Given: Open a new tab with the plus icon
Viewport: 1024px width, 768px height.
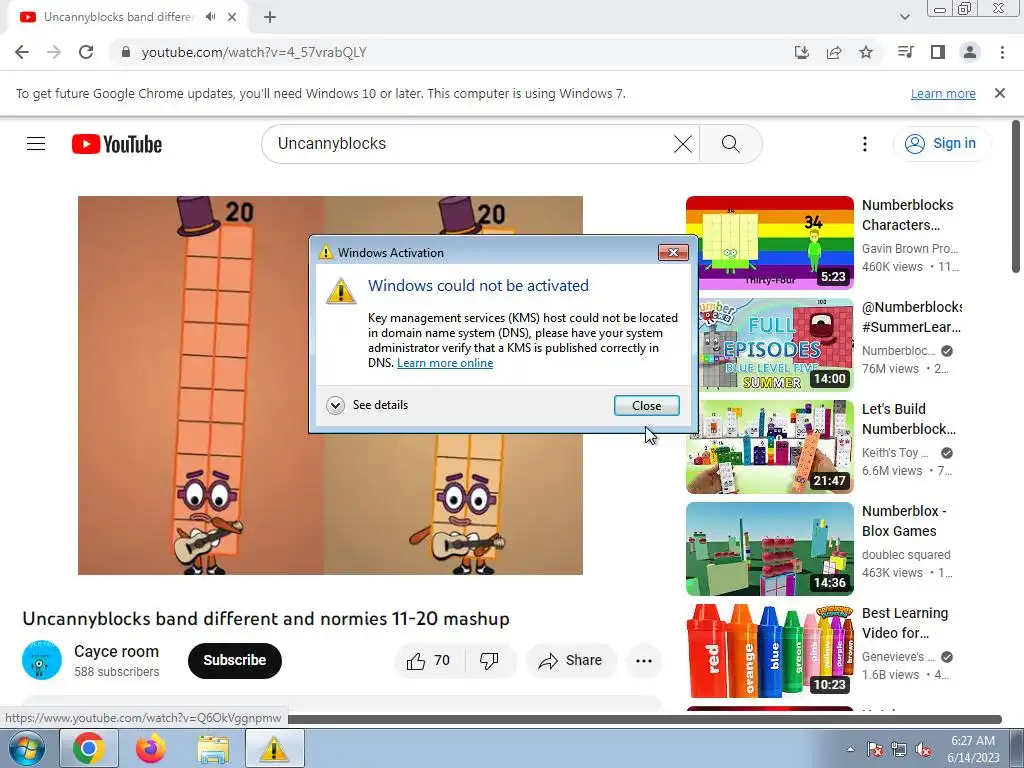Looking at the screenshot, I should (x=270, y=17).
